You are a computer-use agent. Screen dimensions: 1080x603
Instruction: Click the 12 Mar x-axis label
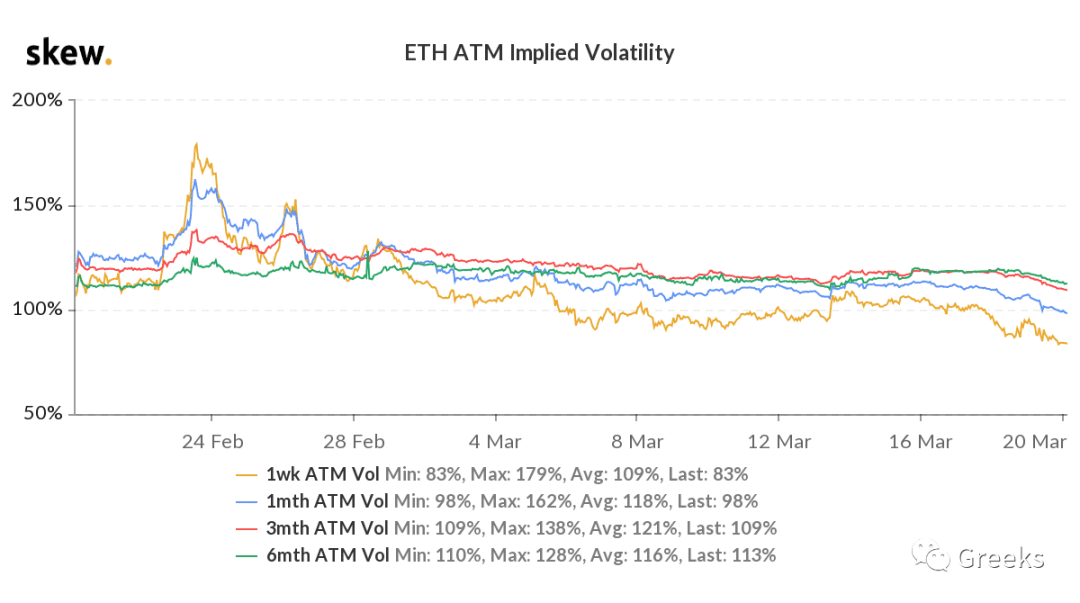[x=779, y=442]
